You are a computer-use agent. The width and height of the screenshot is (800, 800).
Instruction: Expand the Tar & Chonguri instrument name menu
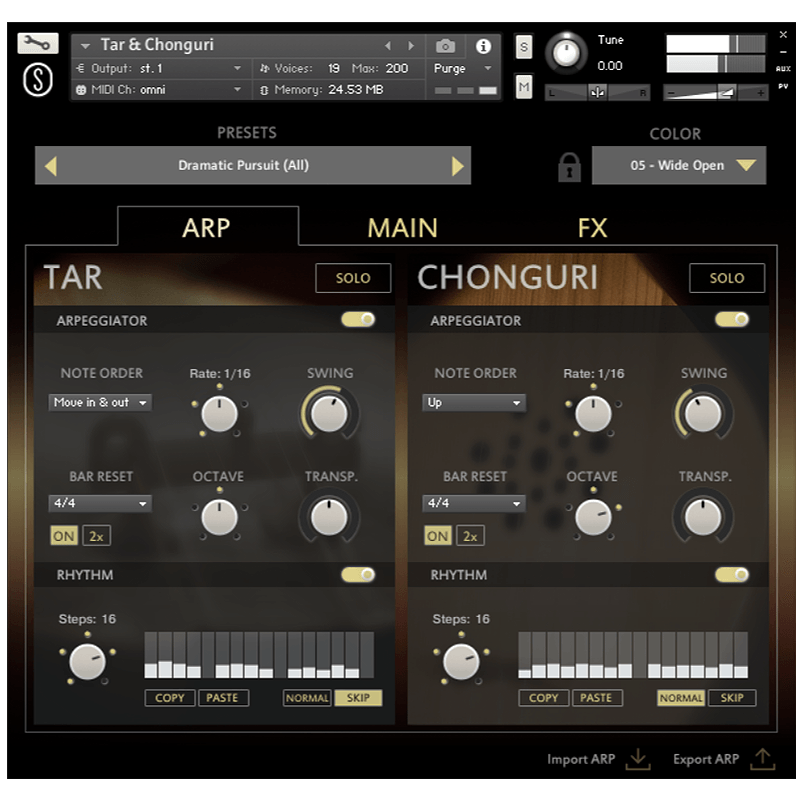pyautogui.click(x=85, y=46)
